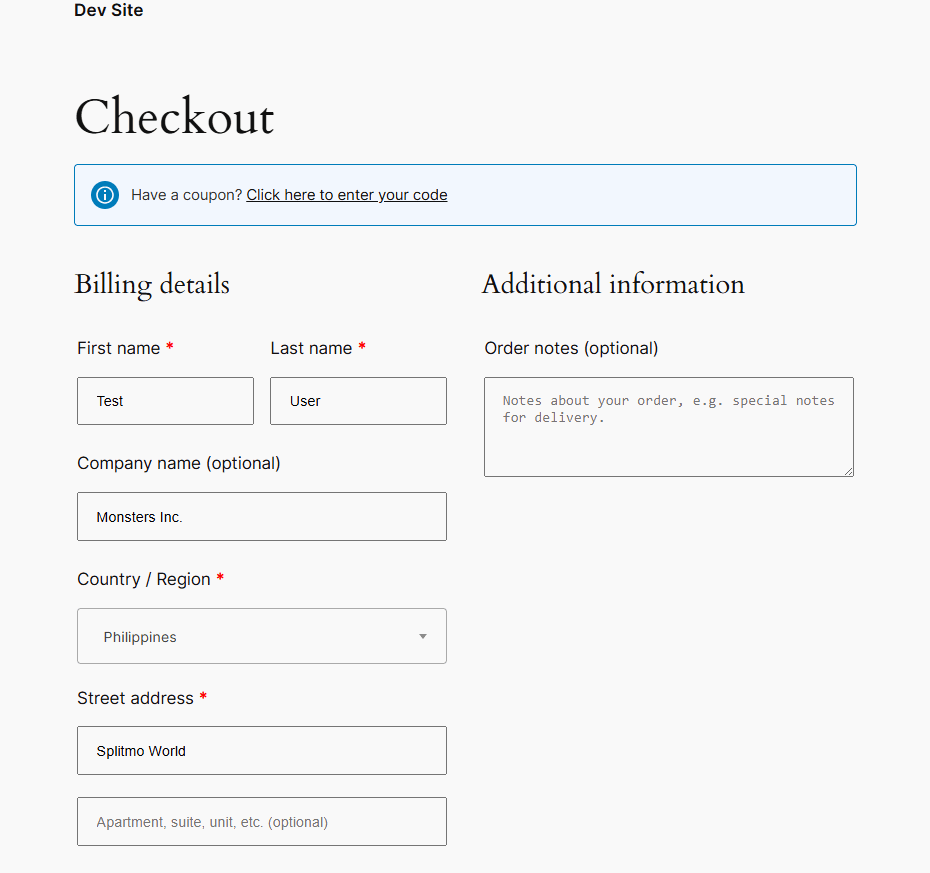Click the Billing details heading
This screenshot has height=873, width=930.
tap(151, 285)
